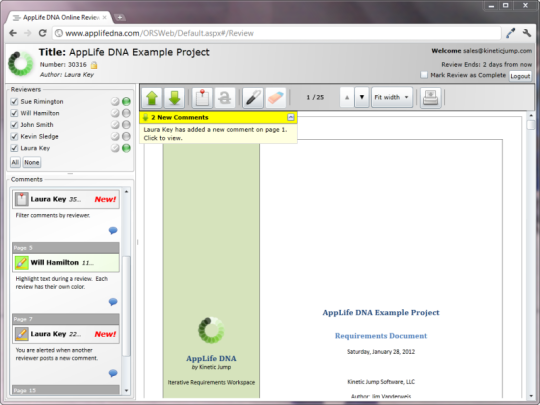Click the green up arrow previous comment icon
The width and height of the screenshot is (540, 405).
click(152, 97)
